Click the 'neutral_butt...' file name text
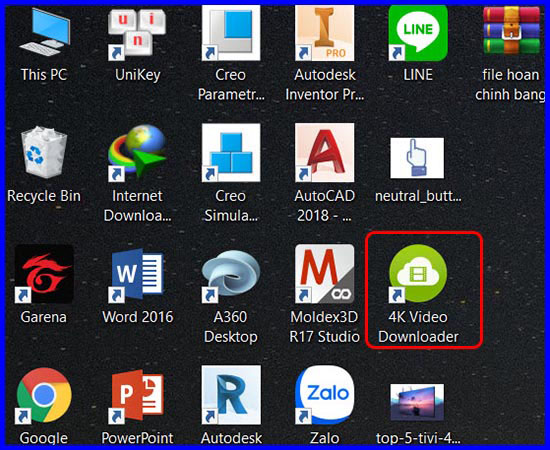 (x=418, y=196)
